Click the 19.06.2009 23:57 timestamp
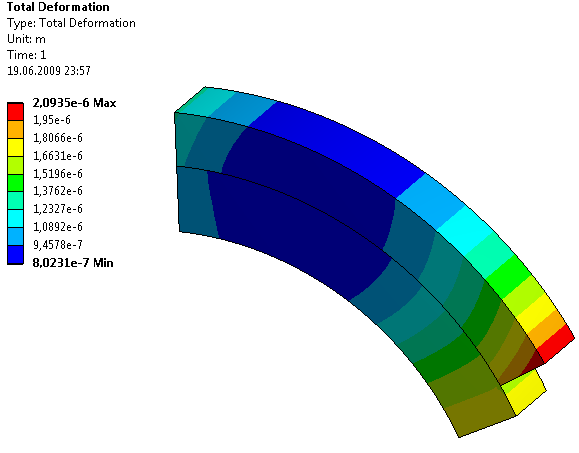 49,71
